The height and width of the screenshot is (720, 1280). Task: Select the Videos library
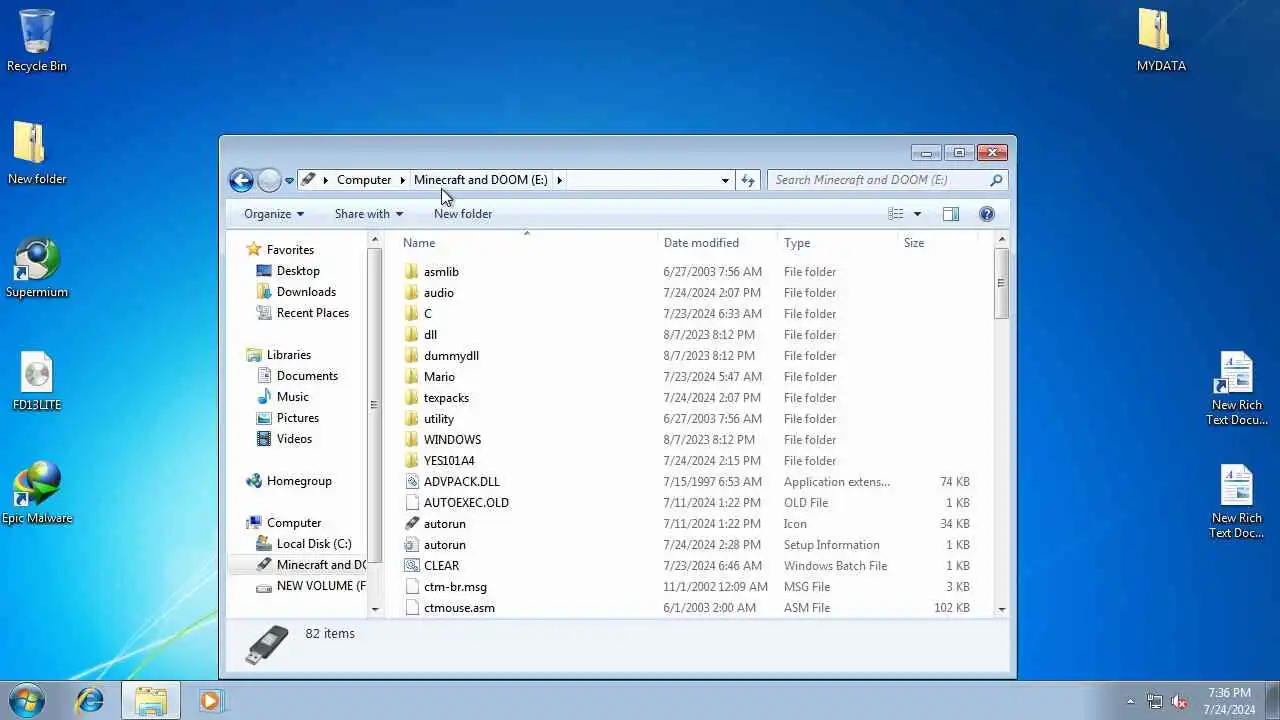pos(294,439)
